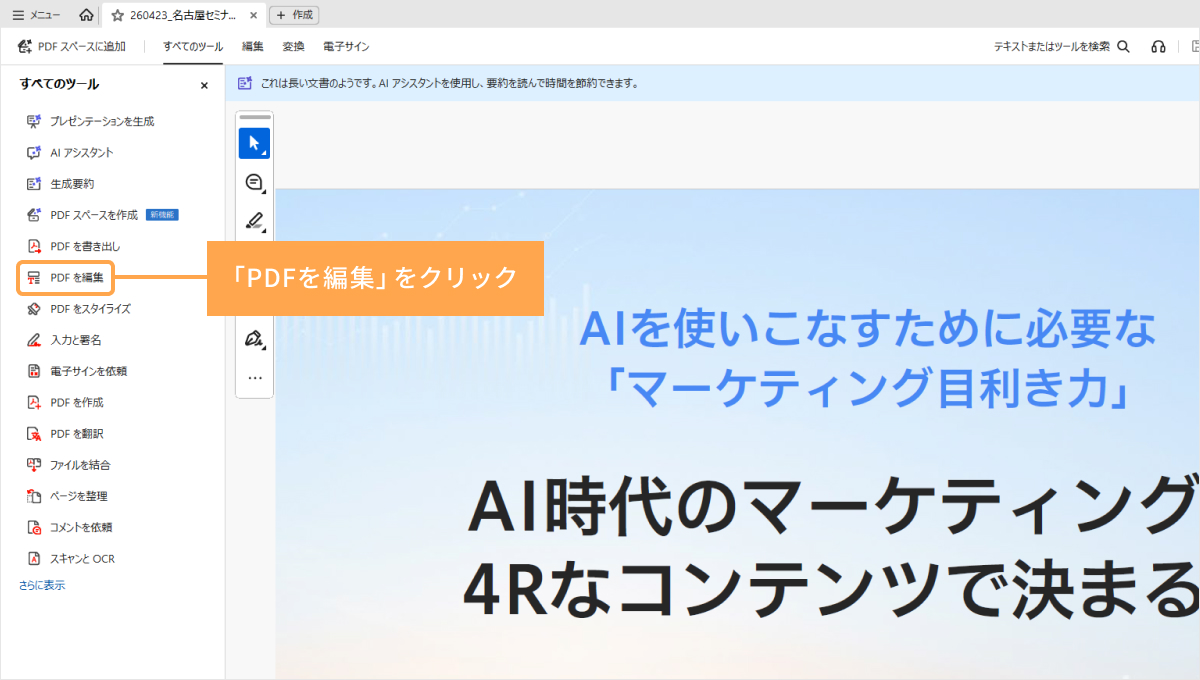The height and width of the screenshot is (680, 1200).
Task: Select the comment bubble tool in quick toolbar
Action: tap(254, 182)
